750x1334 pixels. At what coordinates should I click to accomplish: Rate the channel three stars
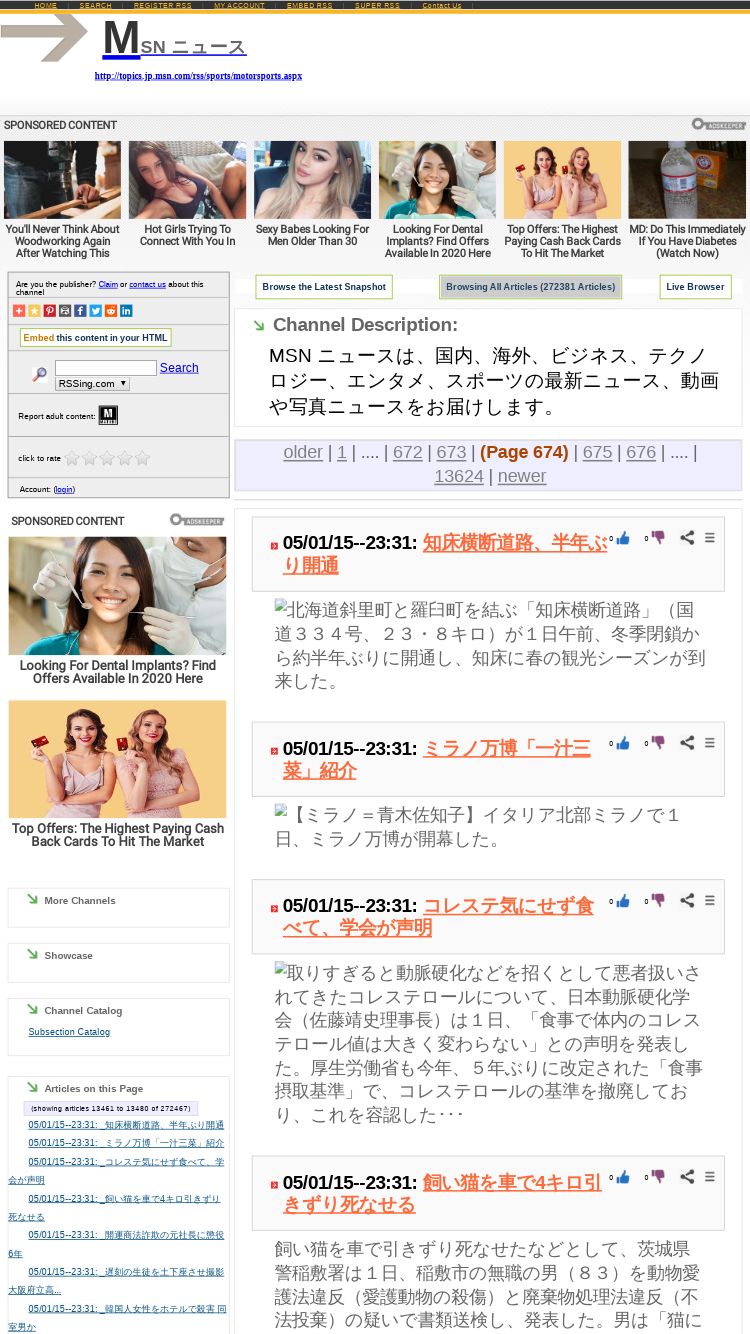pos(107,458)
